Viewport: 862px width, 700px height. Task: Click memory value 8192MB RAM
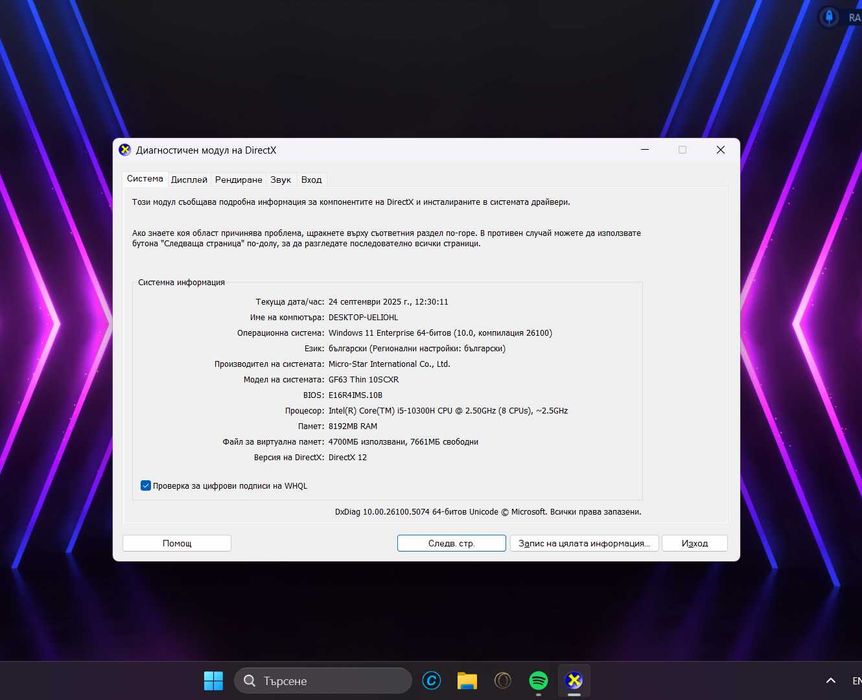tap(352, 426)
